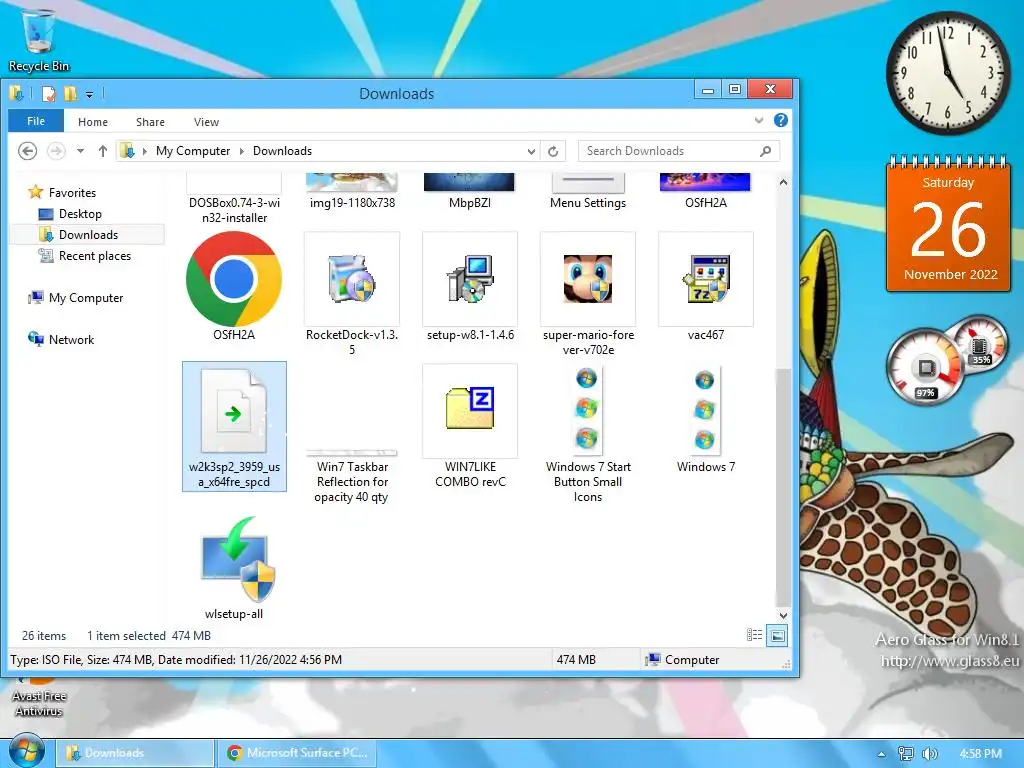The height and width of the screenshot is (768, 1024).
Task: Click the Properties quick access toolbar icon
Action: coord(49,94)
